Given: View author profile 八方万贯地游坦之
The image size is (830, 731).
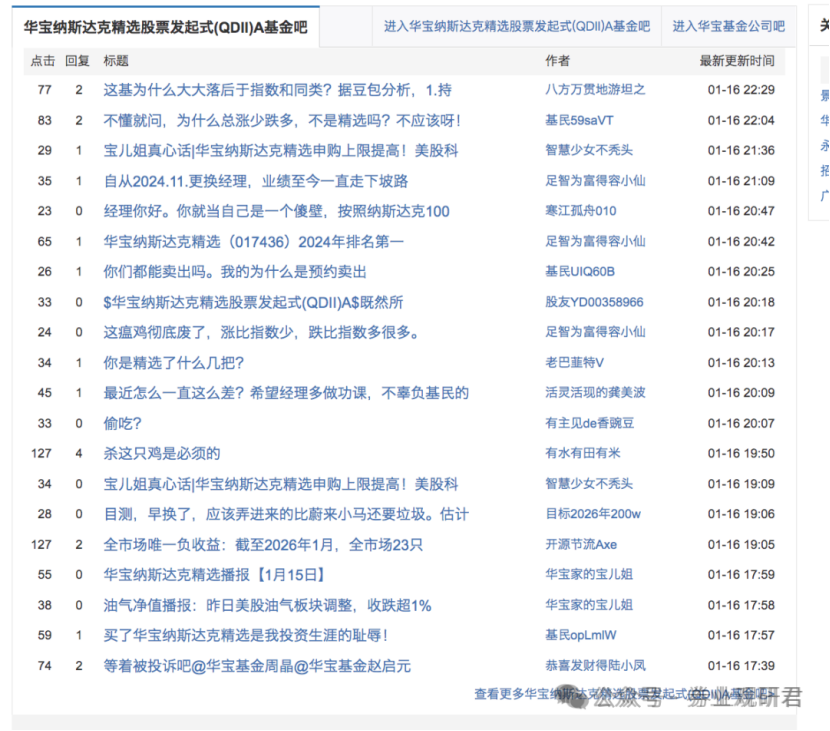Looking at the screenshot, I should pos(595,90).
